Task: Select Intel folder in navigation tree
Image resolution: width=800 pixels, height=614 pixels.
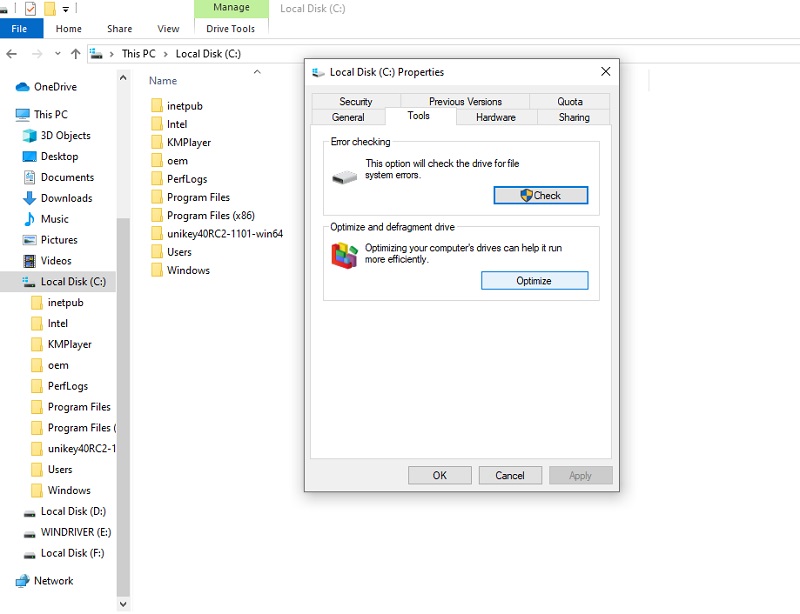Action: [58, 324]
